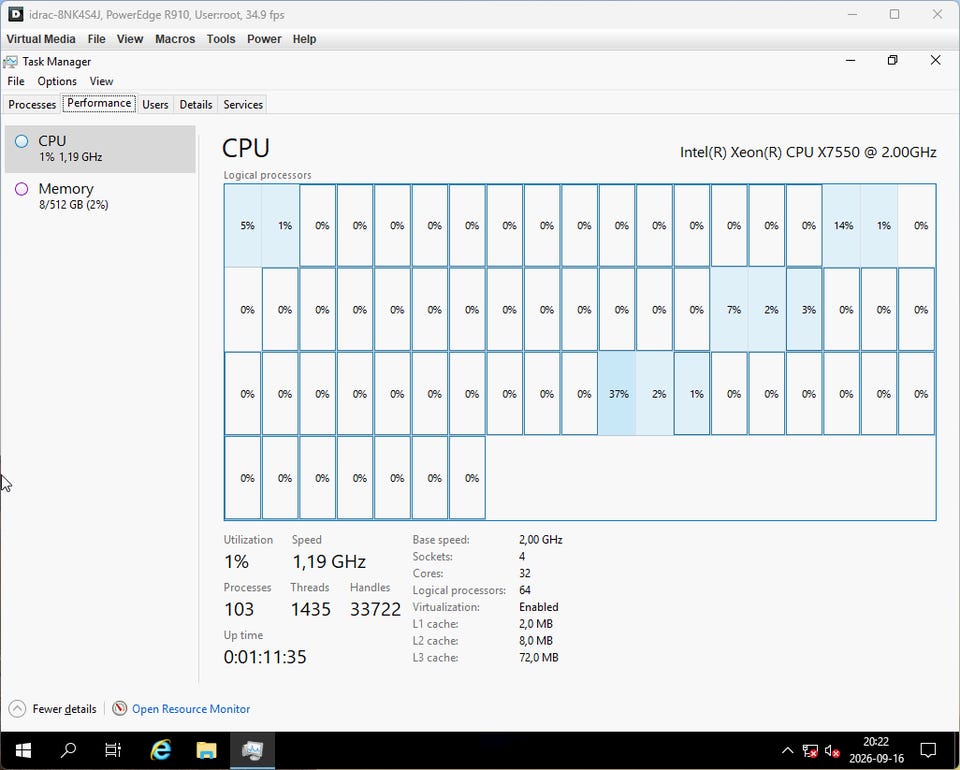Open the Action Center notifications icon
The height and width of the screenshot is (770, 960).
928,750
